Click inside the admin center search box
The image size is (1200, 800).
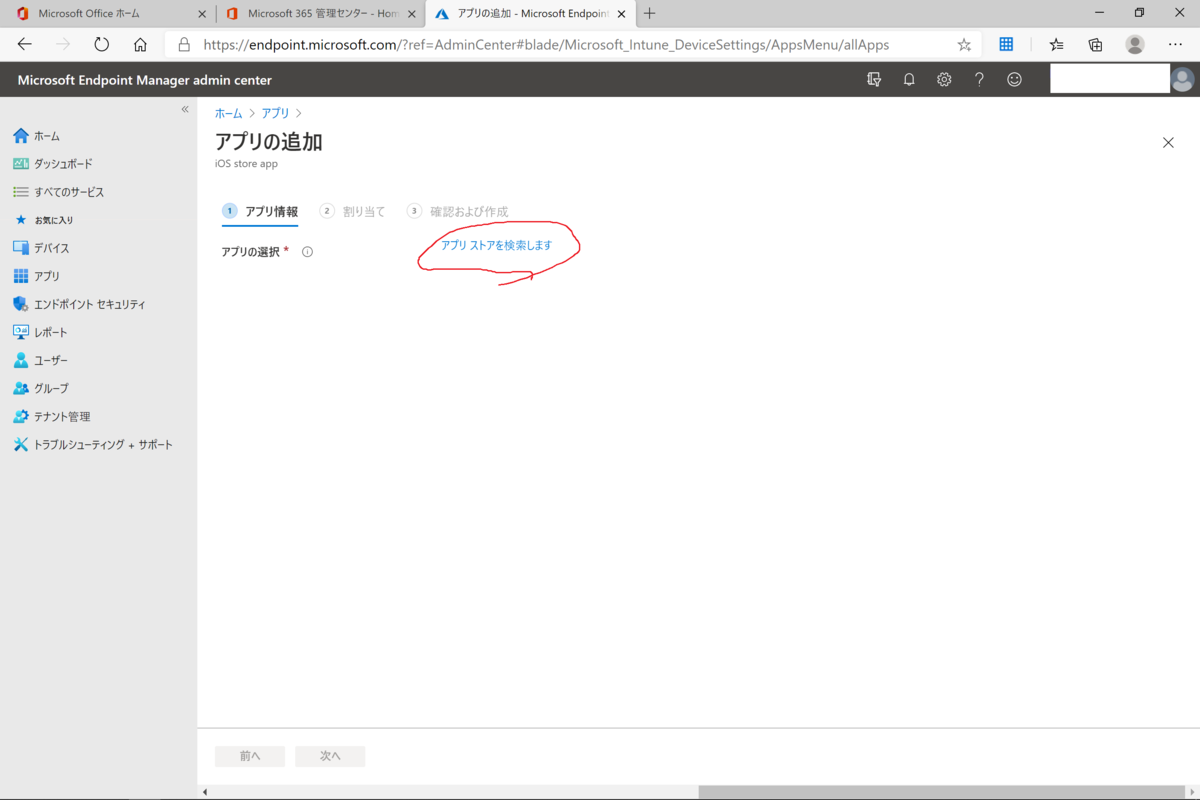point(1110,78)
